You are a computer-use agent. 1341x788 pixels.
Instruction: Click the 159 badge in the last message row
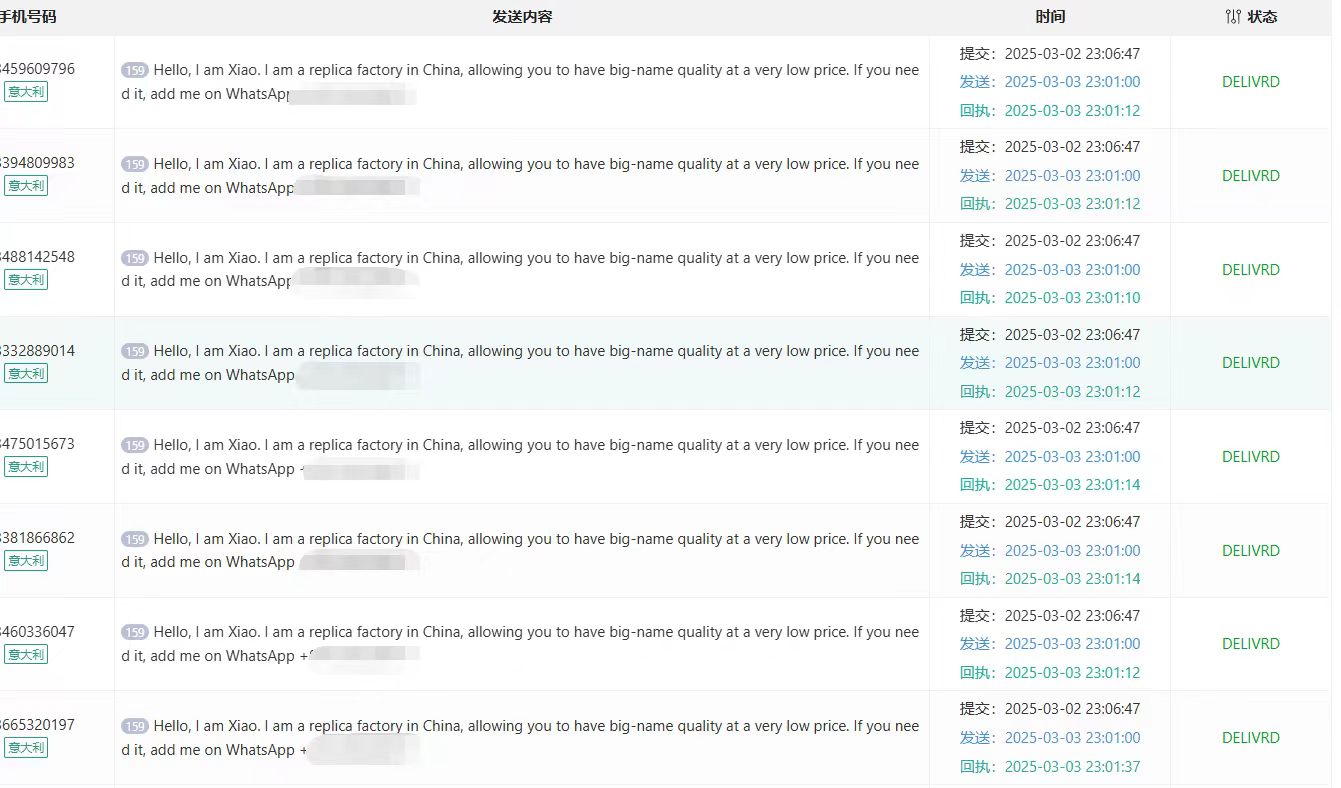click(x=135, y=727)
